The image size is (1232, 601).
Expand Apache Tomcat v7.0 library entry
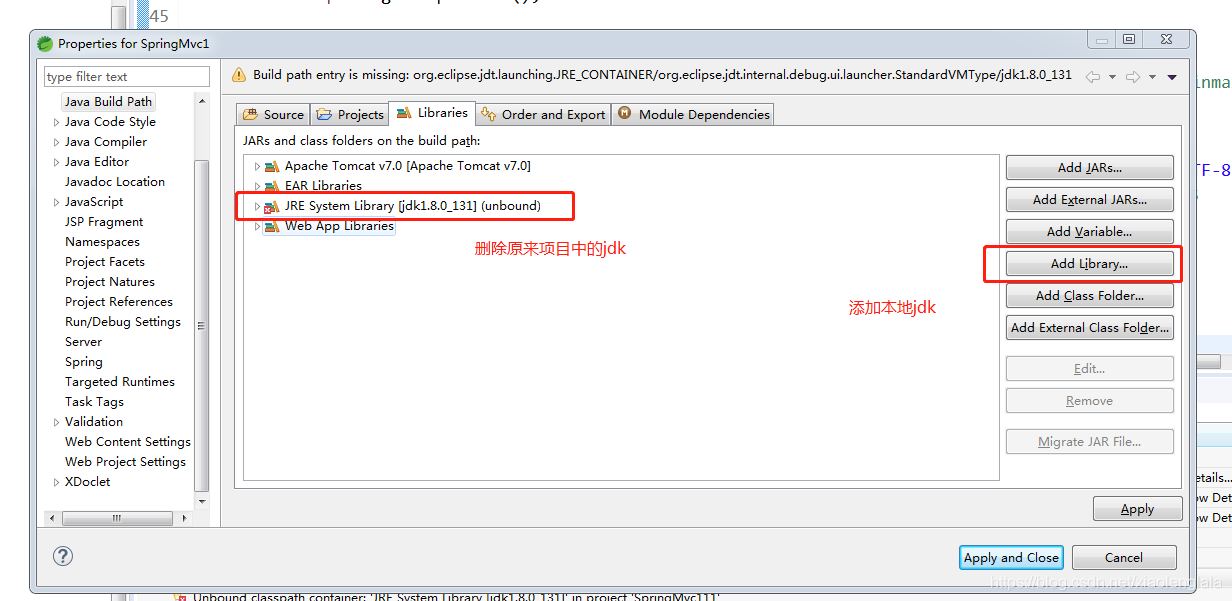point(257,166)
